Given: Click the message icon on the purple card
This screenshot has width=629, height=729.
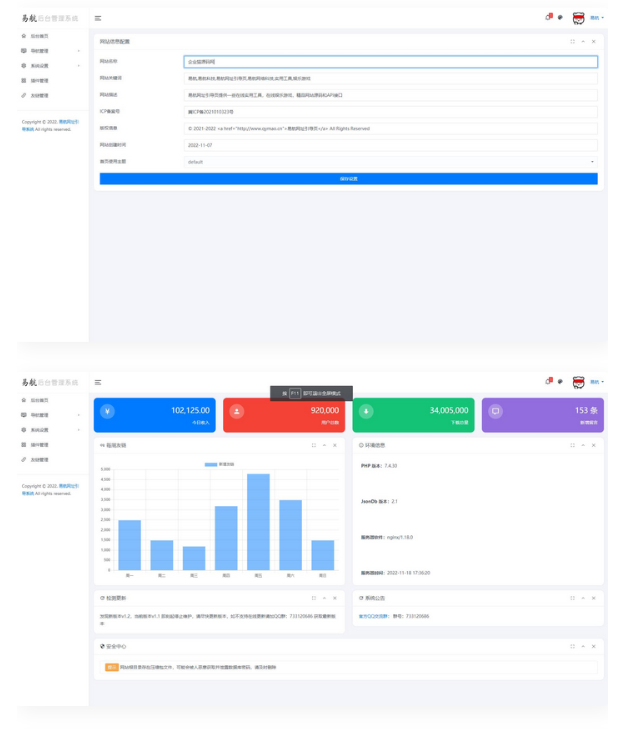Looking at the screenshot, I should point(496,410).
